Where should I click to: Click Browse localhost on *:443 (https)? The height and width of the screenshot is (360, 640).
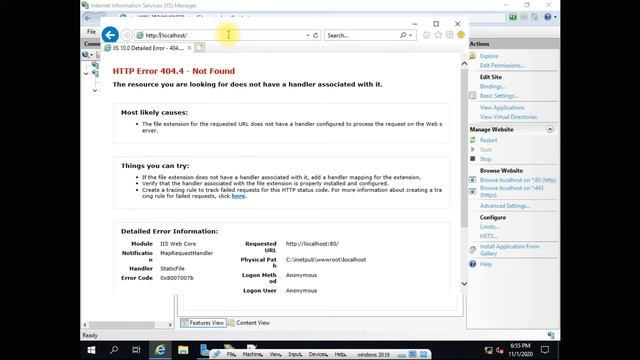[511, 191]
